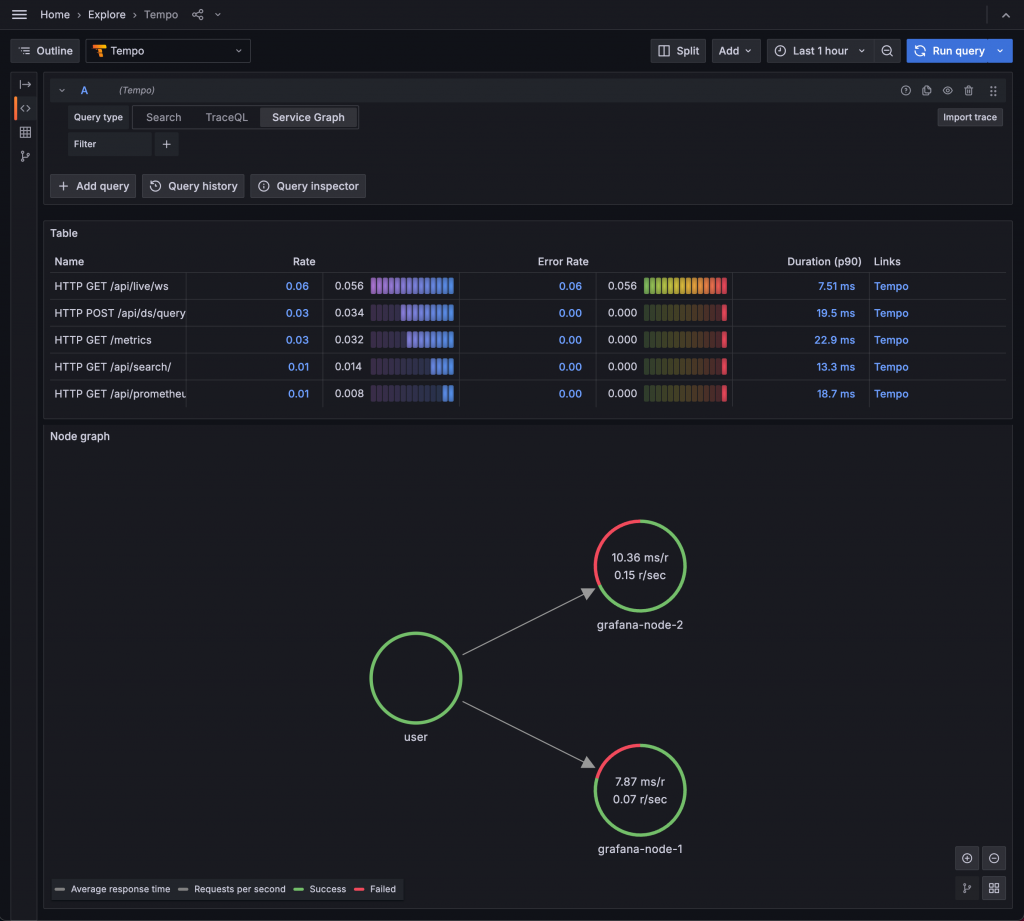This screenshot has width=1024, height=921.
Task: Add a filter with the plus button
Action: click(167, 144)
